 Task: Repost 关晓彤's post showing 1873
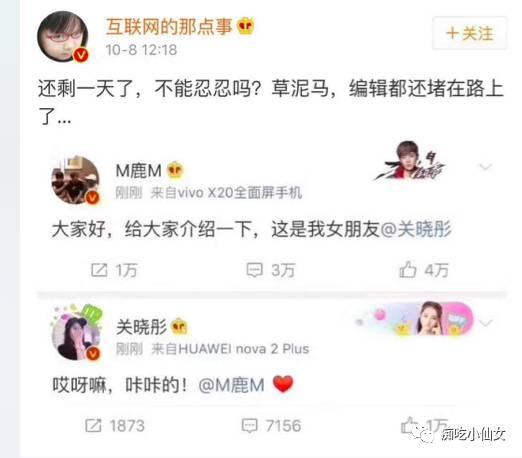(x=93, y=425)
